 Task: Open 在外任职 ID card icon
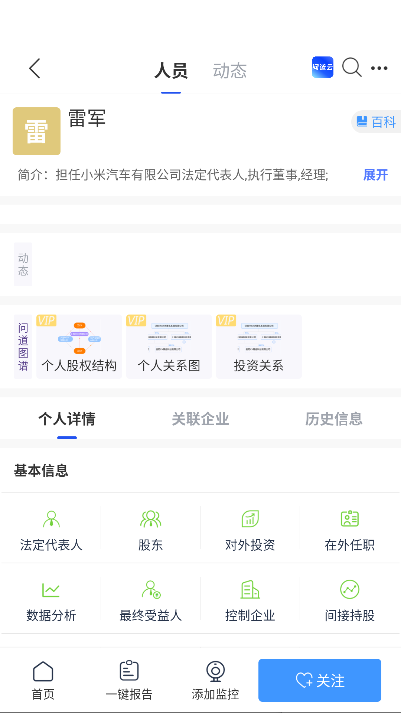(350, 519)
